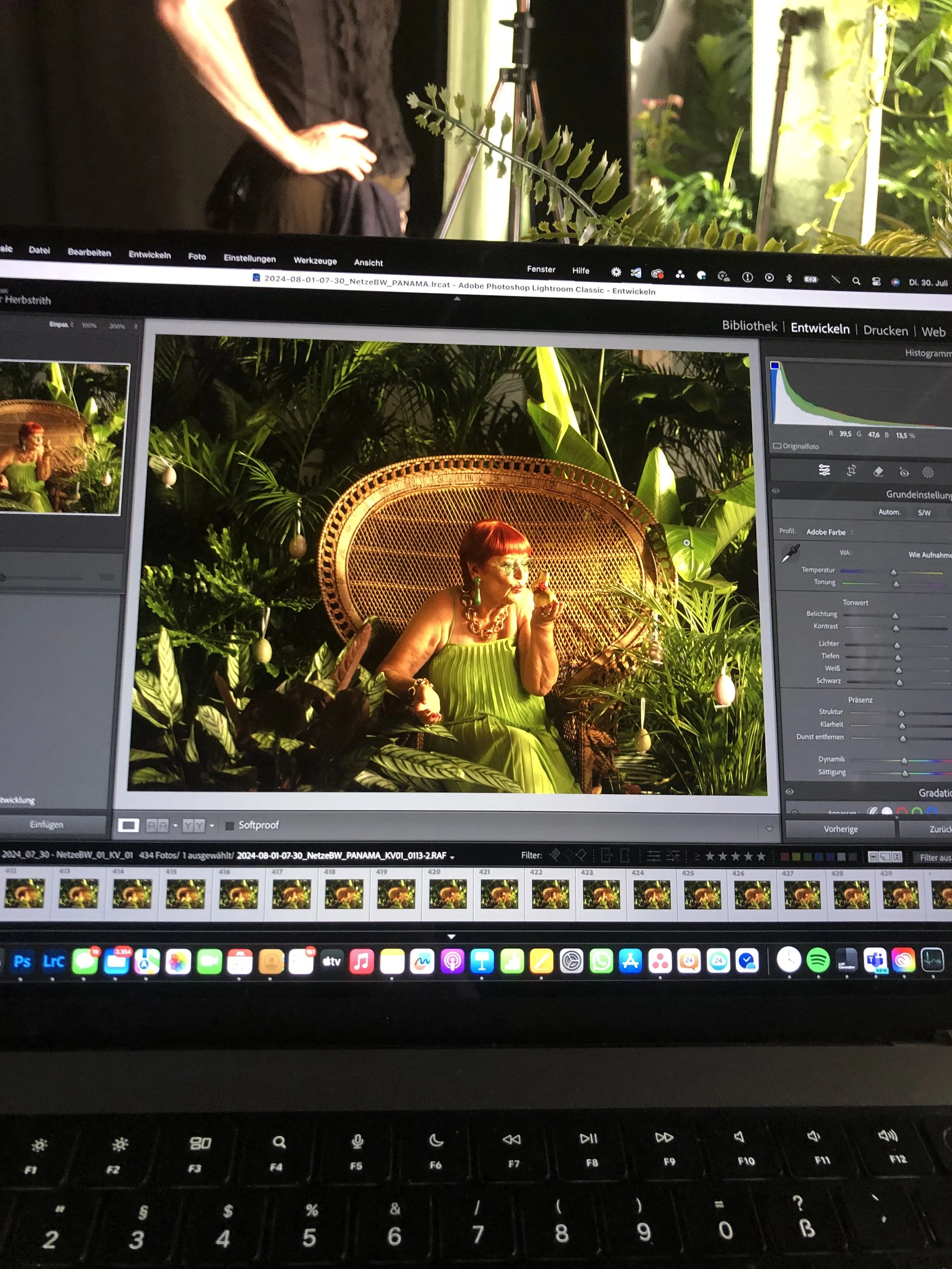
Task: Open the Y|Y view options arrow
Action: pyautogui.click(x=212, y=826)
